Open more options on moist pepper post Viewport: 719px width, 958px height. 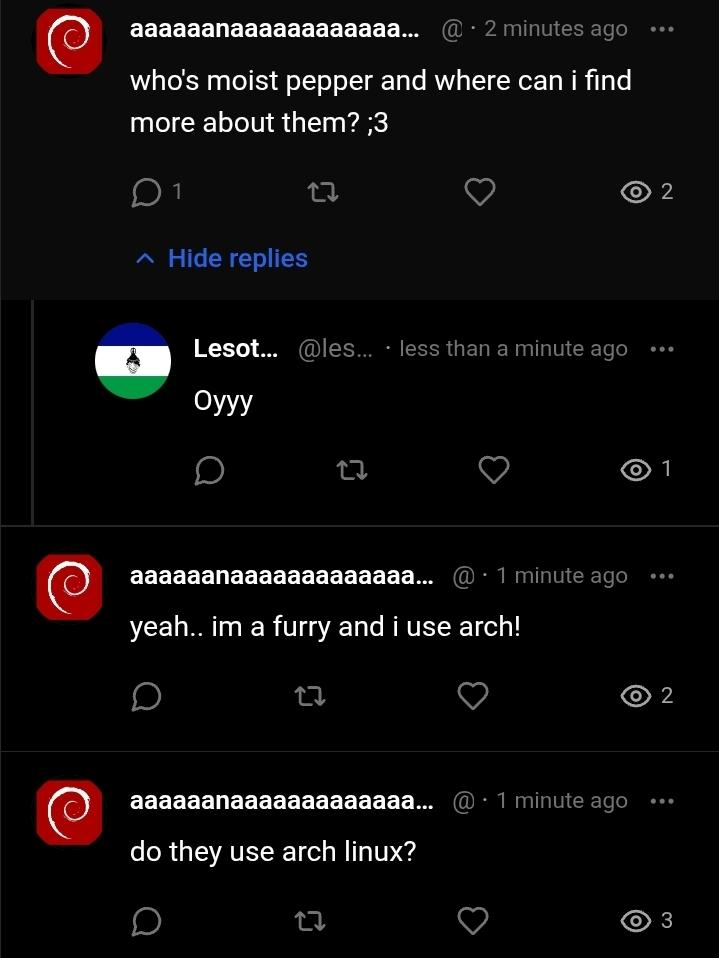coord(661,29)
